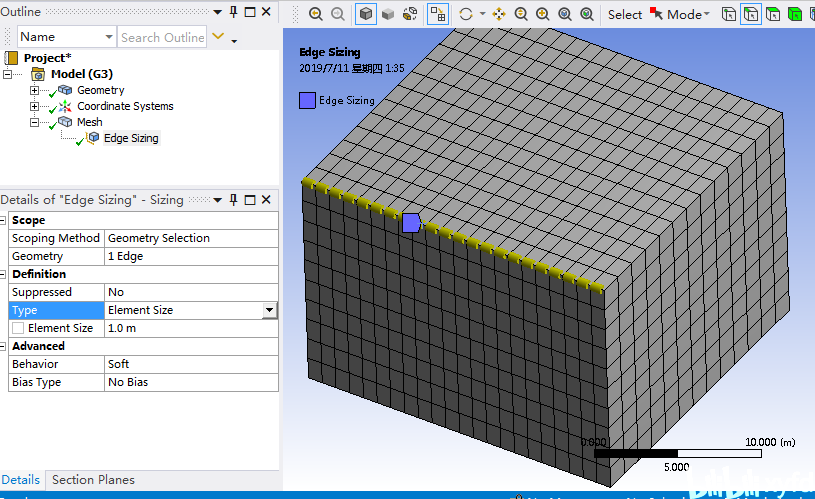Click Geometry field showing 1 Edge
This screenshot has width=815, height=499.
click(191, 256)
